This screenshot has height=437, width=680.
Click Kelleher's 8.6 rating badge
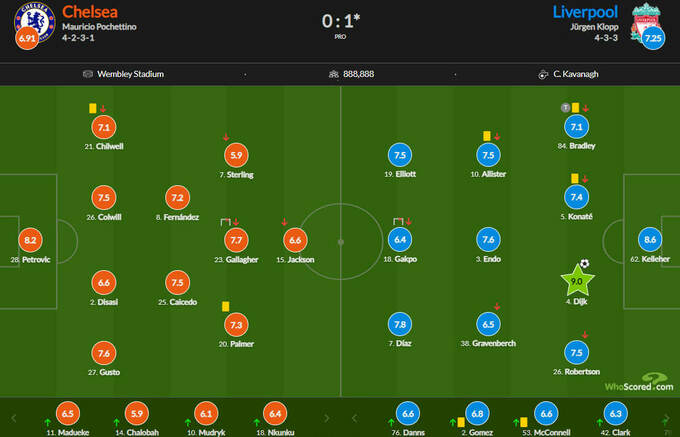pyautogui.click(x=650, y=240)
